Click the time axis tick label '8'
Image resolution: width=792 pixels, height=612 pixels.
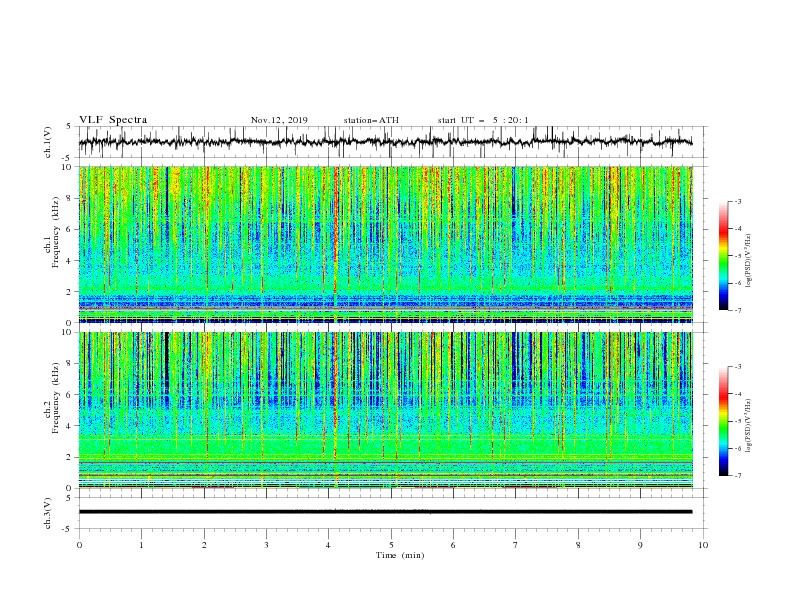[x=578, y=545]
